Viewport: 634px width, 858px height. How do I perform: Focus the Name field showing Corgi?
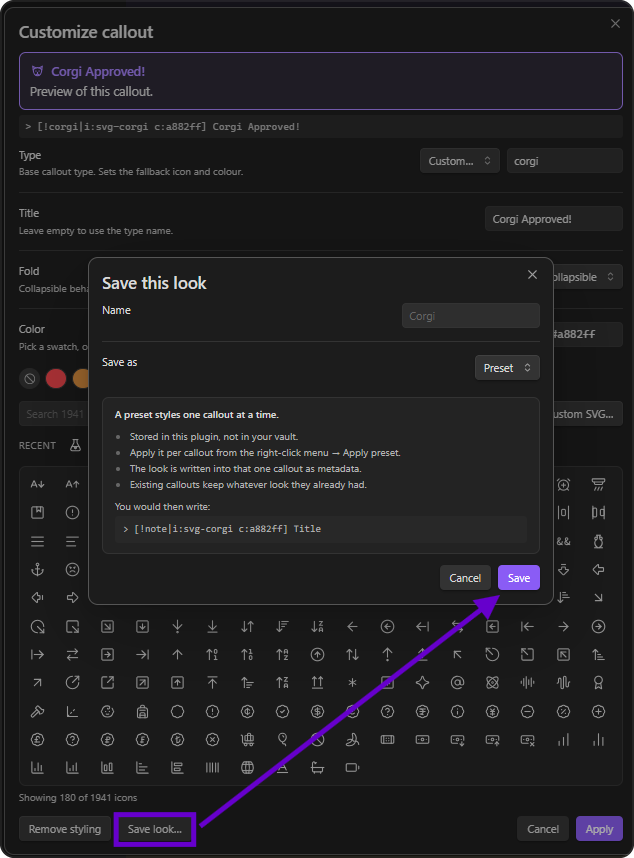[470, 316]
